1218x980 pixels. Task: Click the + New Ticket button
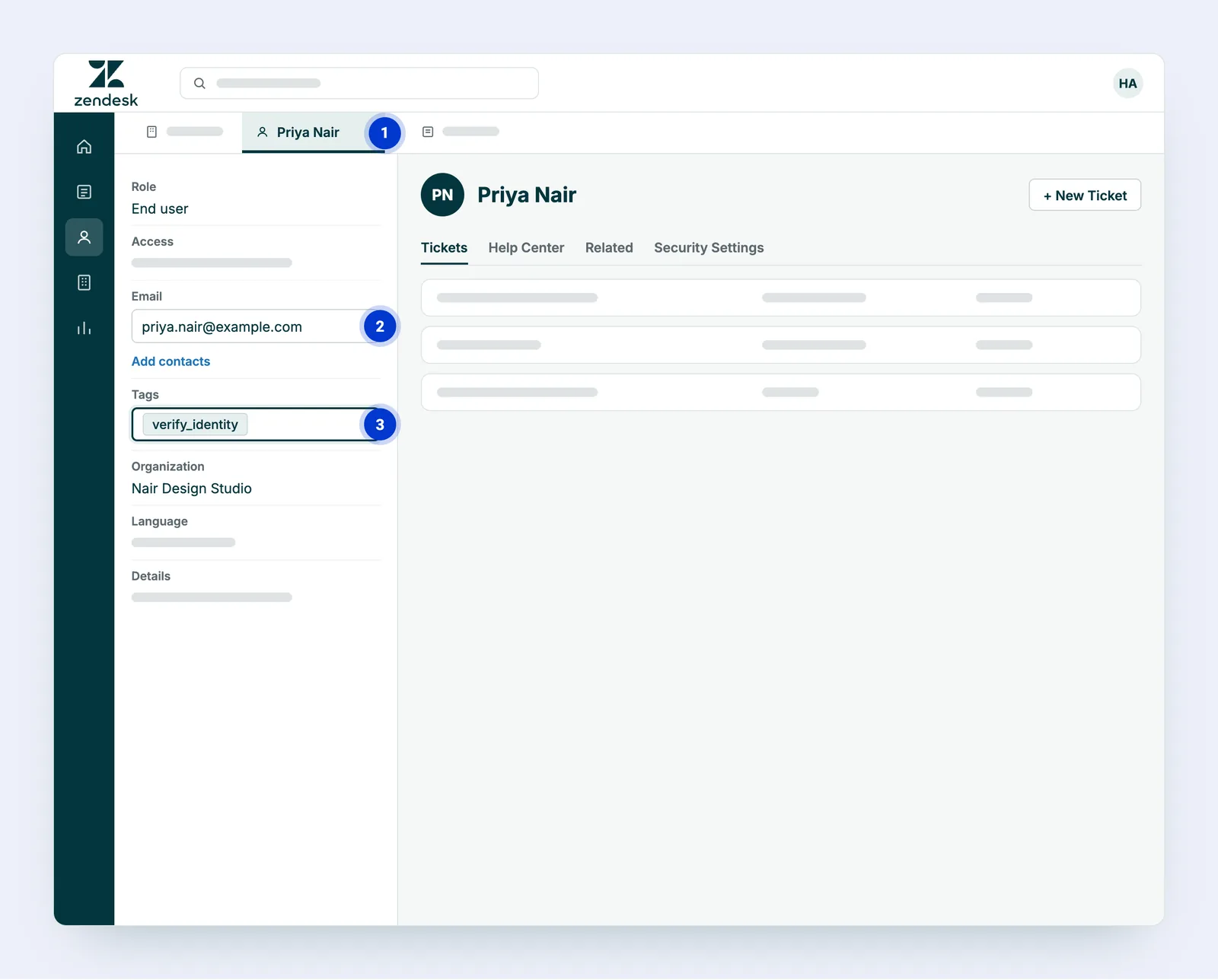click(1085, 195)
